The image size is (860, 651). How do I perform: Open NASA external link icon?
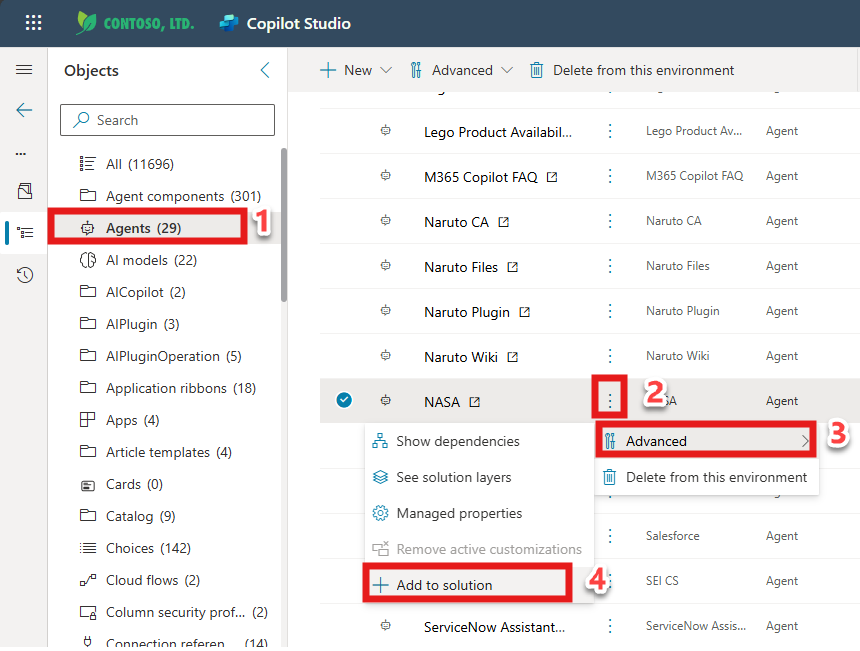tap(474, 402)
